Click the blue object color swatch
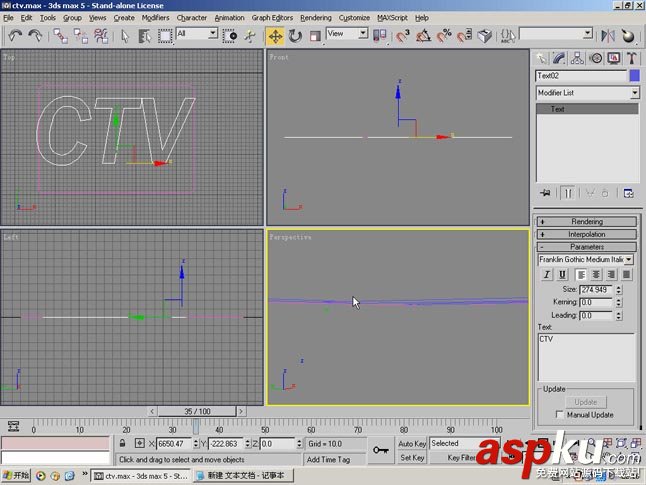The width and height of the screenshot is (646, 485). tap(634, 76)
